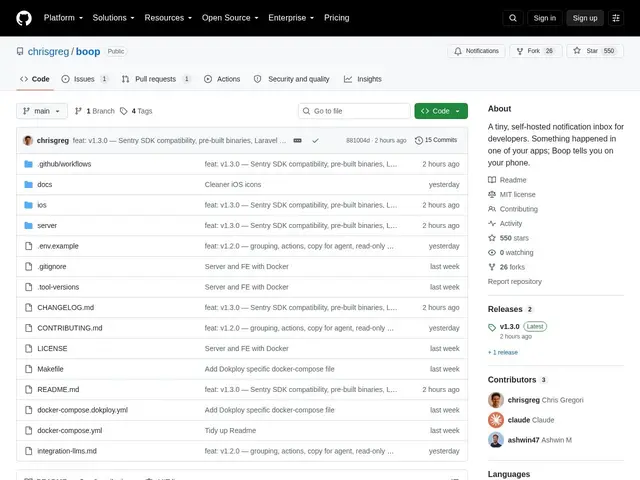The height and width of the screenshot is (480, 640).
Task: Open ashwin47 contributor avatar
Action: coord(496,440)
